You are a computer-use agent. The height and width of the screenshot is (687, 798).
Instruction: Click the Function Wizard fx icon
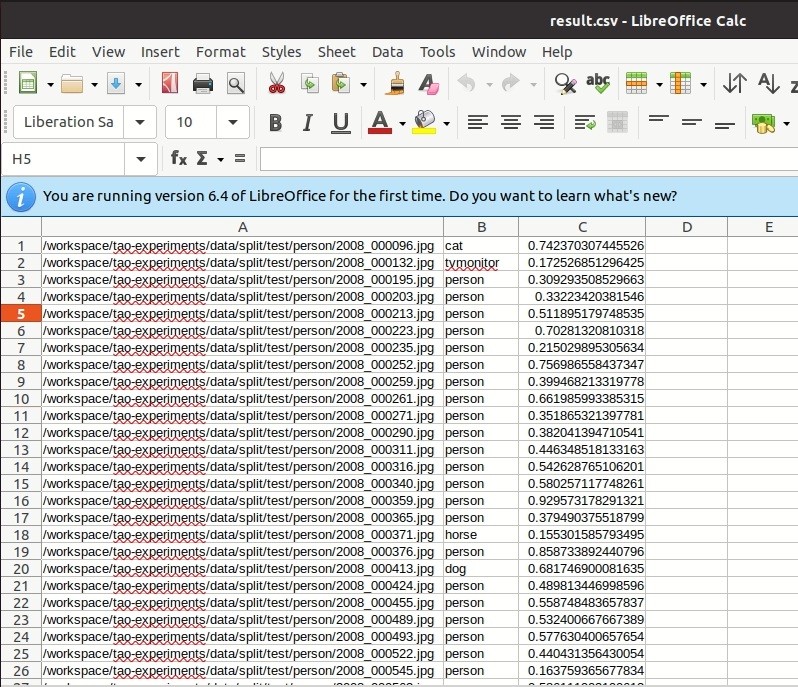tap(179, 158)
